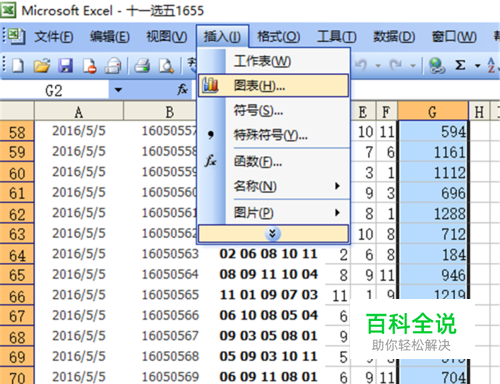Open the 视图(V) menu
500x384 pixels.
pos(167,36)
